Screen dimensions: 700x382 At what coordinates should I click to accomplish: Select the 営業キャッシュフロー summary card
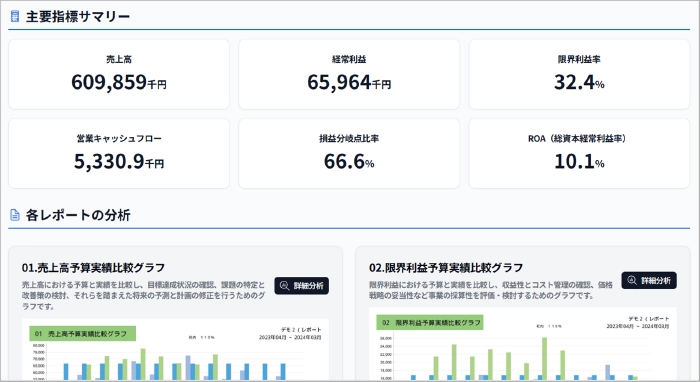coord(119,154)
